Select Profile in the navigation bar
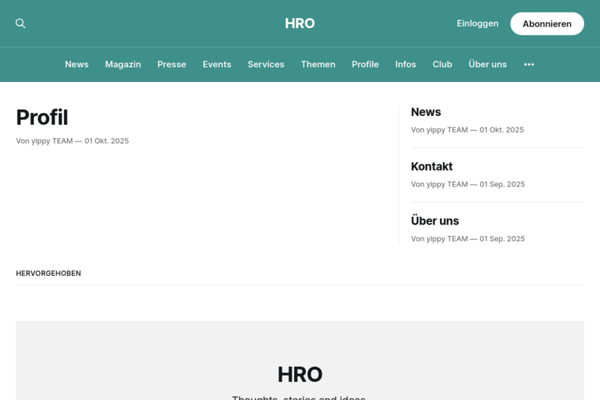This screenshot has height=400, width=600. [365, 64]
